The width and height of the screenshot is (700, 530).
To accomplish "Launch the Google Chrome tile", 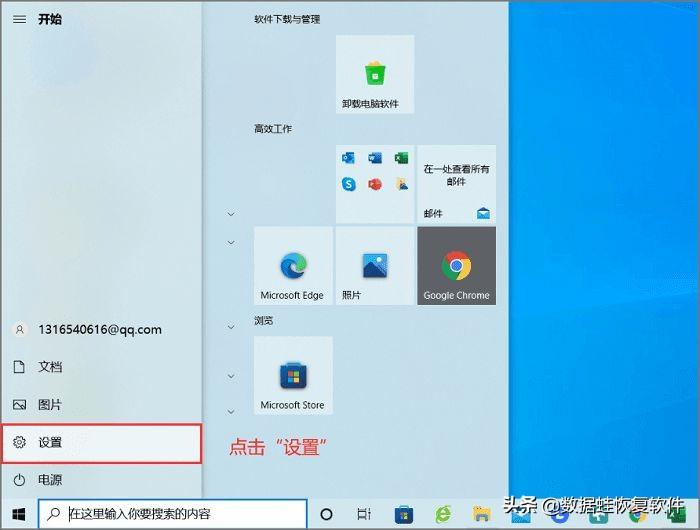I will 456,266.
